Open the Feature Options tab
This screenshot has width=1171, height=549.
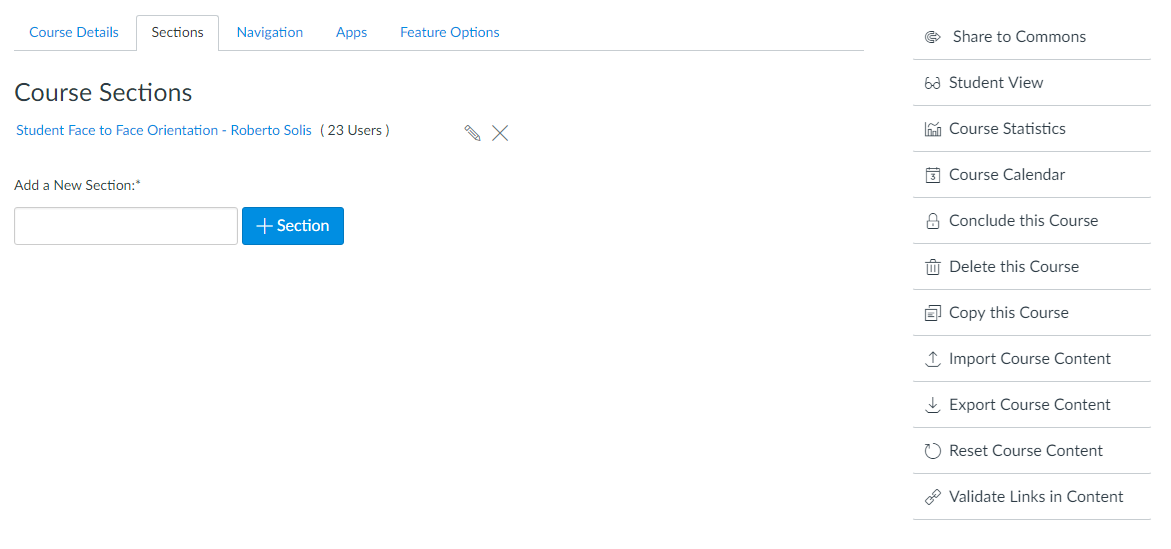(450, 32)
